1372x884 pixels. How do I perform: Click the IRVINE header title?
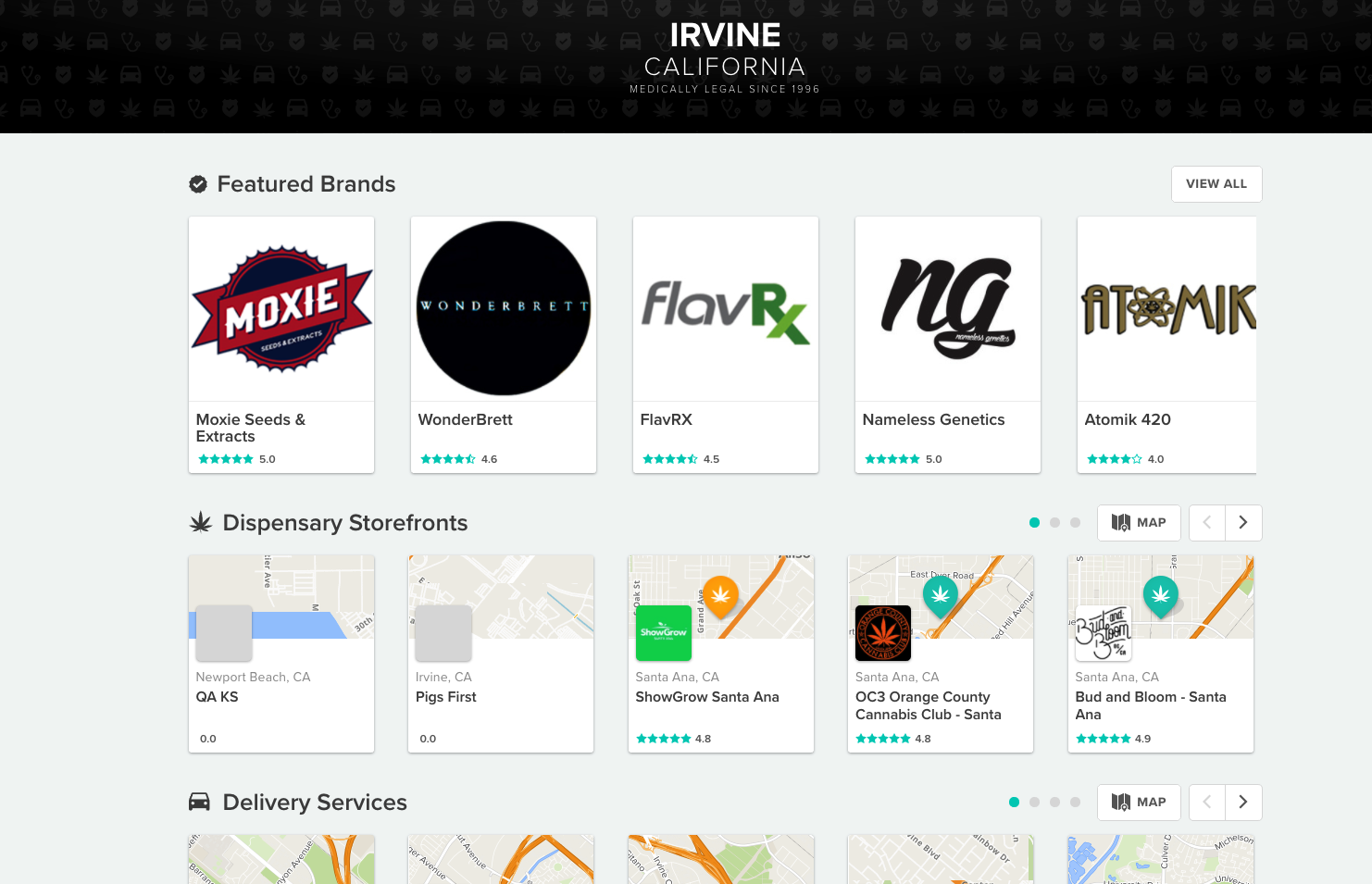point(725,35)
